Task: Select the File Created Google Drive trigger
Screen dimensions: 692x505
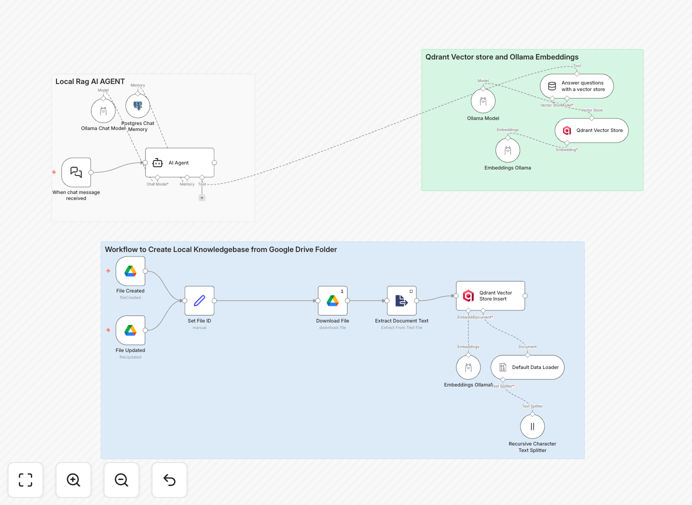Action: coord(130,271)
